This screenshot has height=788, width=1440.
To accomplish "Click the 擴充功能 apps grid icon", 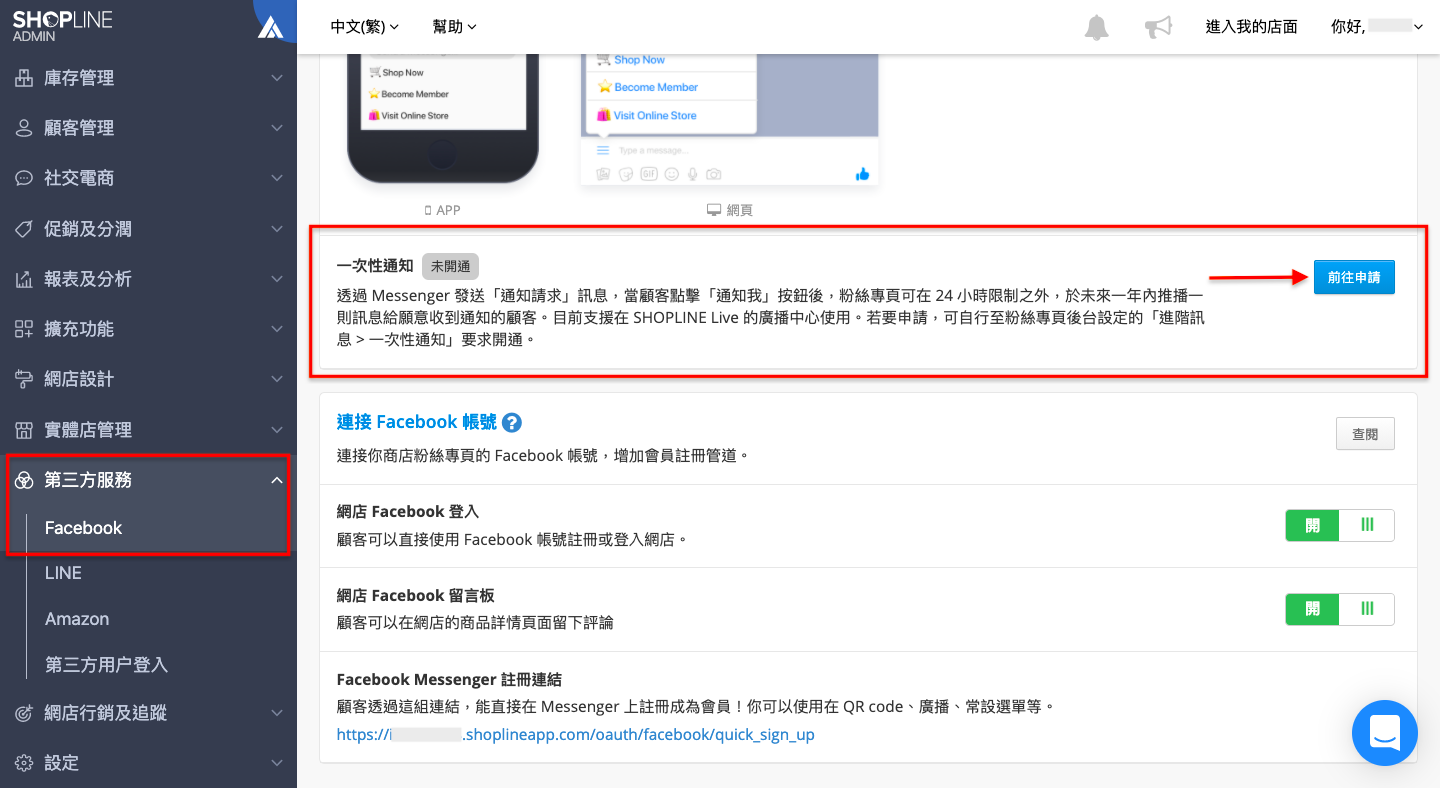I will pos(24,329).
